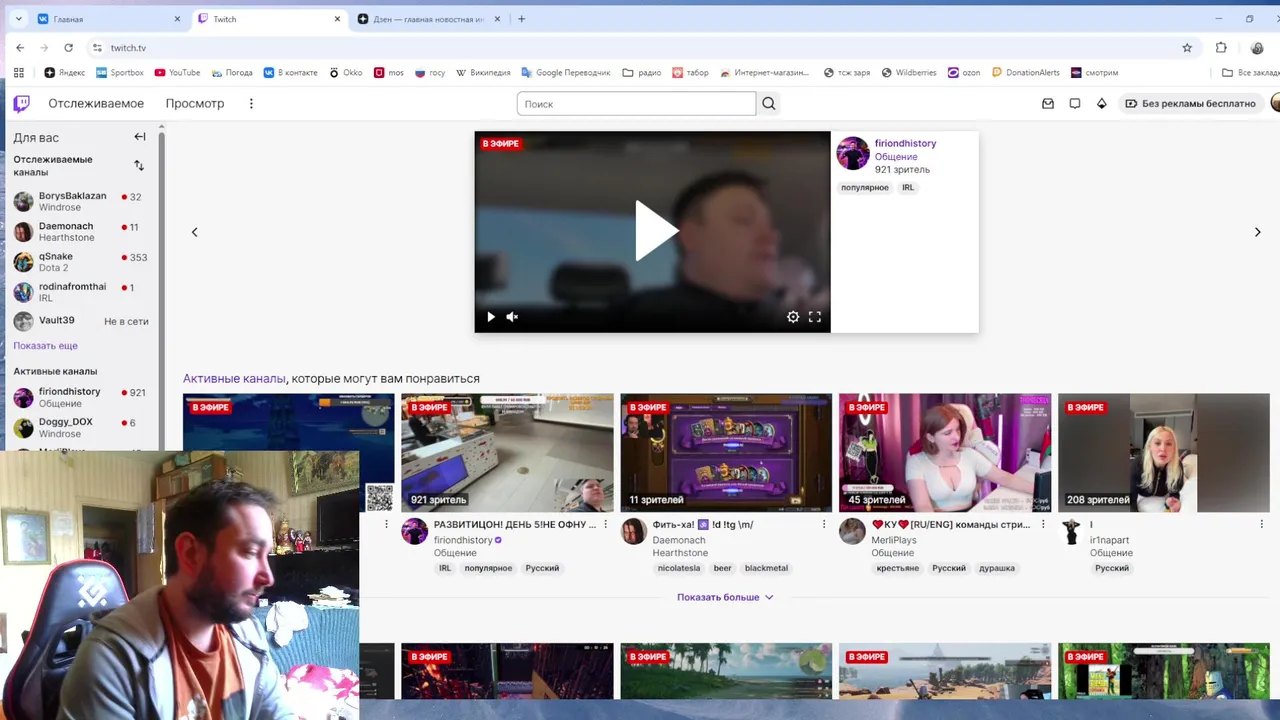Open the Twitch inbox mail icon
This screenshot has width=1280, height=720.
pos(1048,103)
